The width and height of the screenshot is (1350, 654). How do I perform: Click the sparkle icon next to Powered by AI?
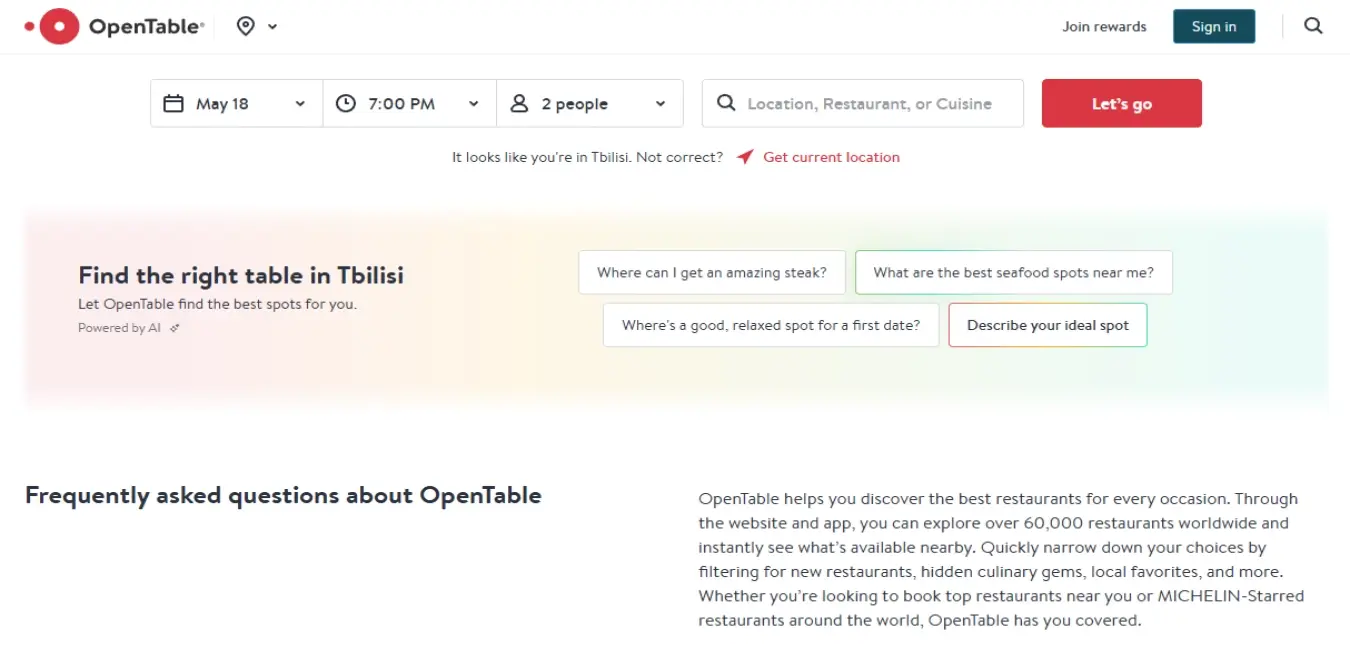[x=175, y=328]
